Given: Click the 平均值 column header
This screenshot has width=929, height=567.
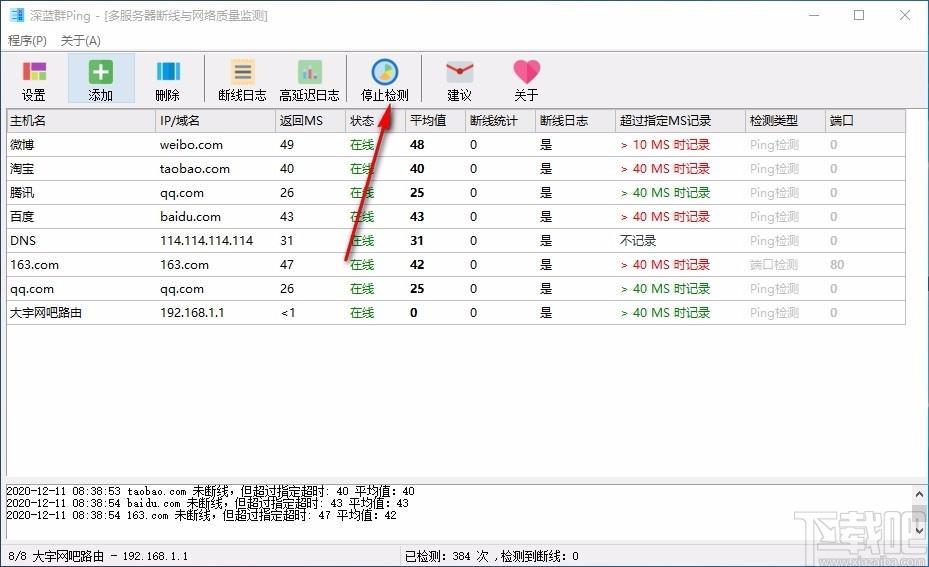Looking at the screenshot, I should pyautogui.click(x=435, y=121).
